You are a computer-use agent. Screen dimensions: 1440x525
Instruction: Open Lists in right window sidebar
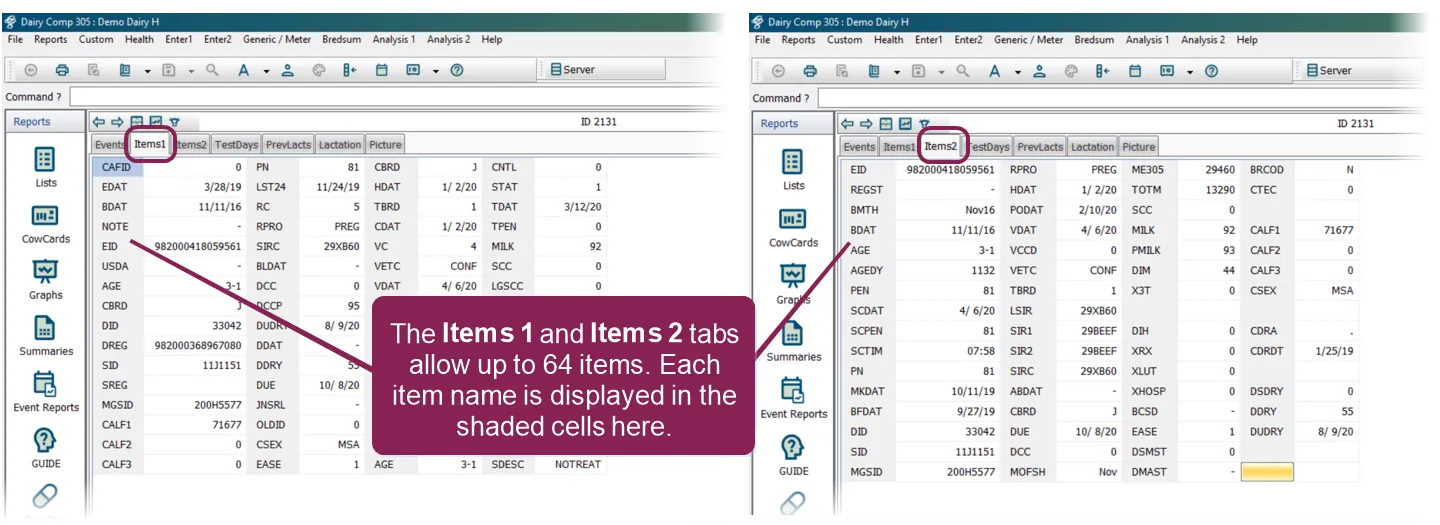click(793, 170)
